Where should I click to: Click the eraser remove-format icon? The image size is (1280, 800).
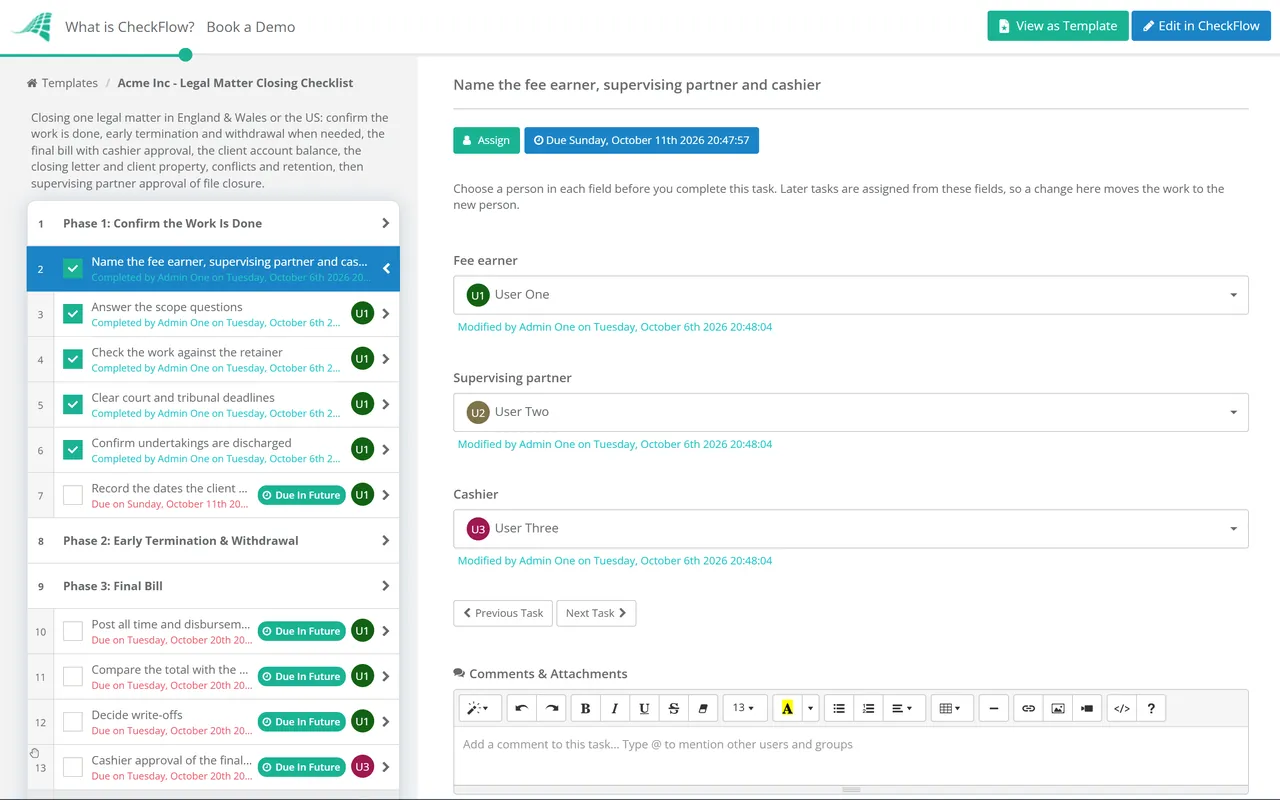(702, 708)
